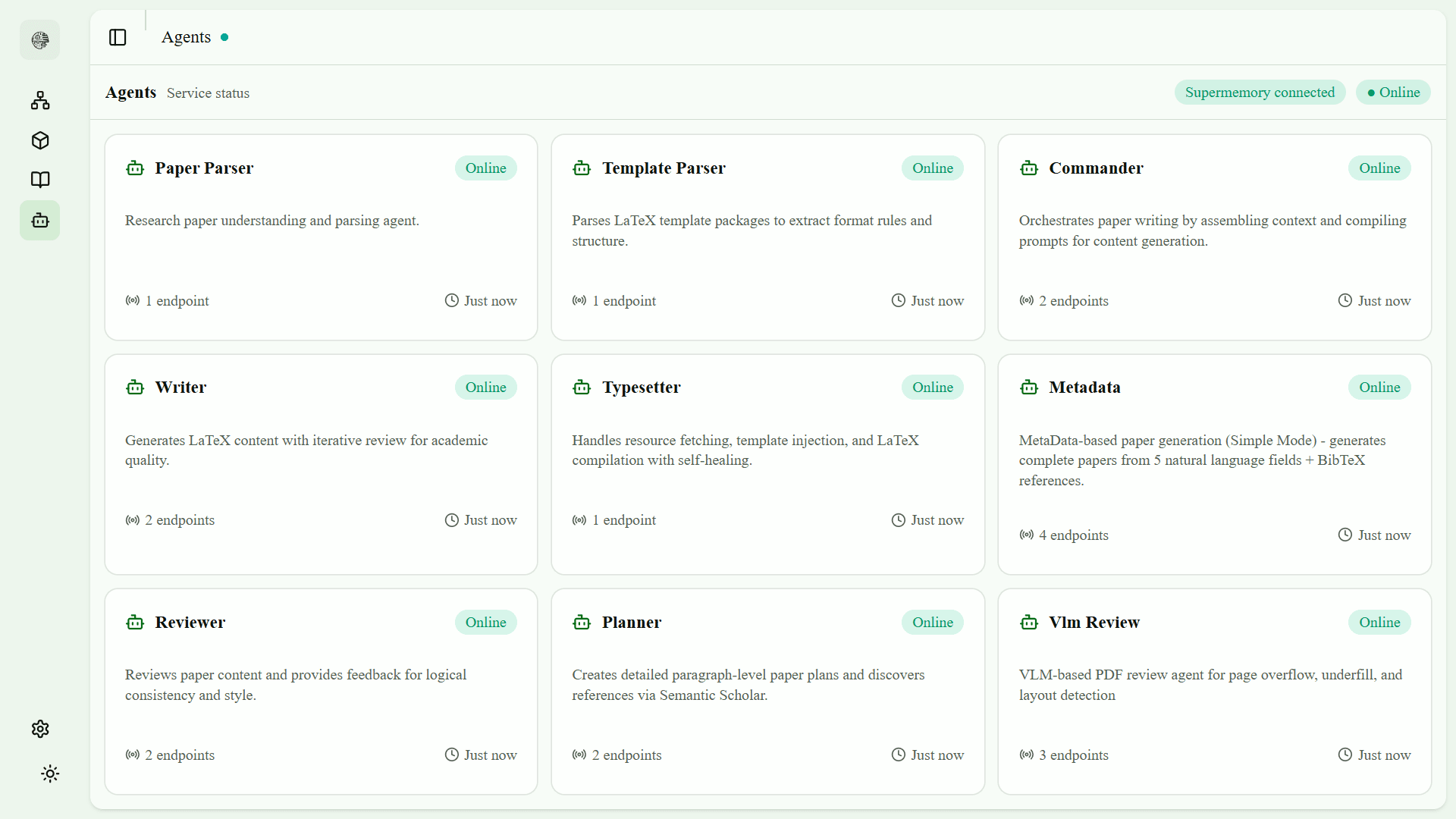The width and height of the screenshot is (1456, 819).
Task: Click the global Online status badge
Action: [1393, 93]
